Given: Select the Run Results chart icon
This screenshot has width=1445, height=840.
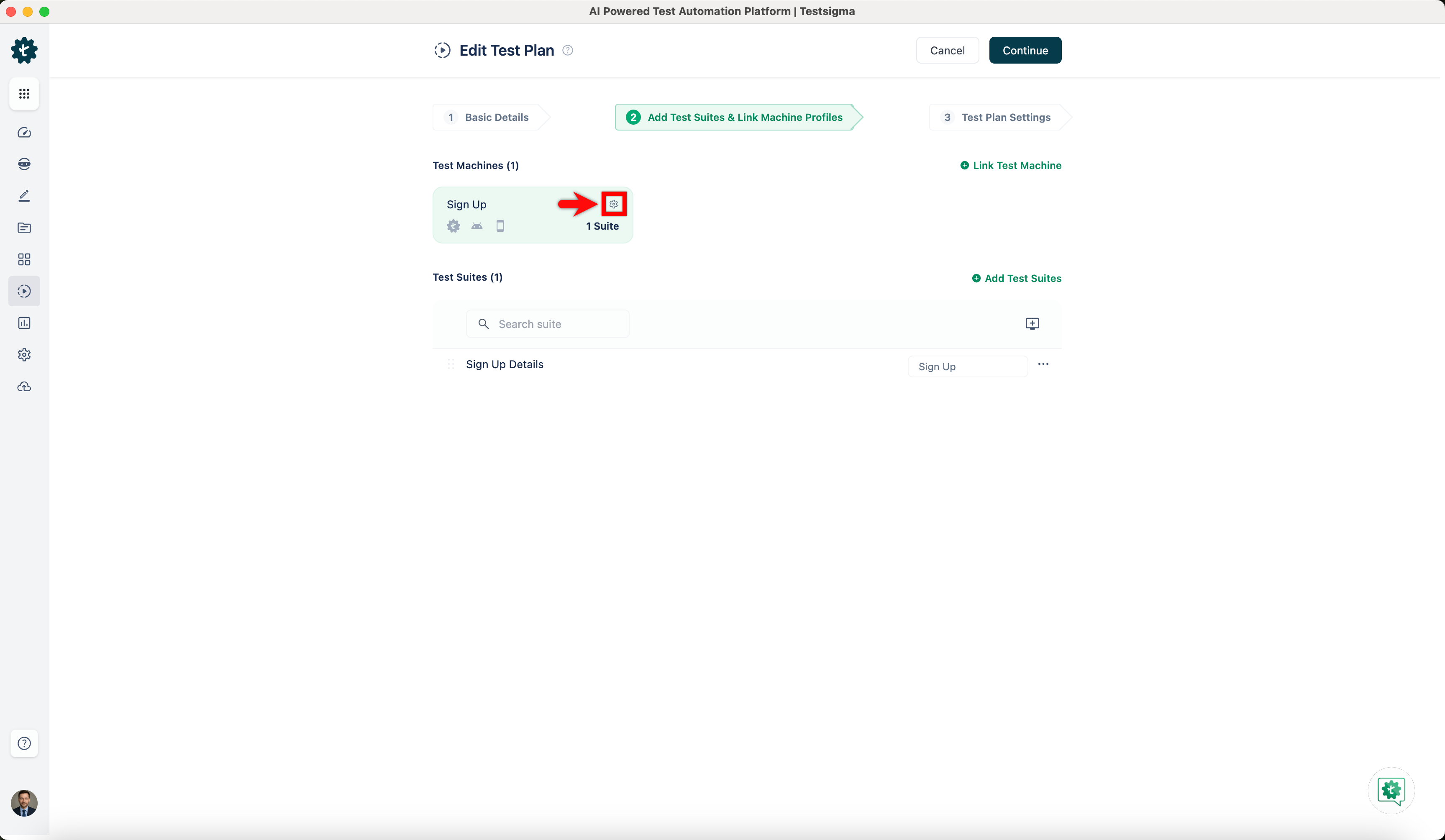Looking at the screenshot, I should point(24,323).
